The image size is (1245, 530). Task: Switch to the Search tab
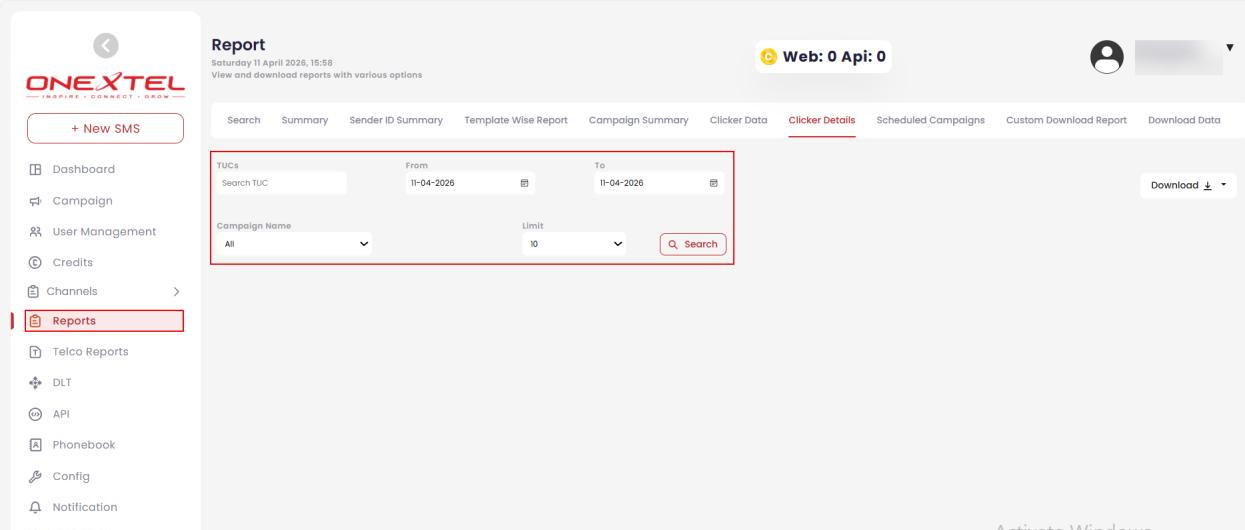244,120
